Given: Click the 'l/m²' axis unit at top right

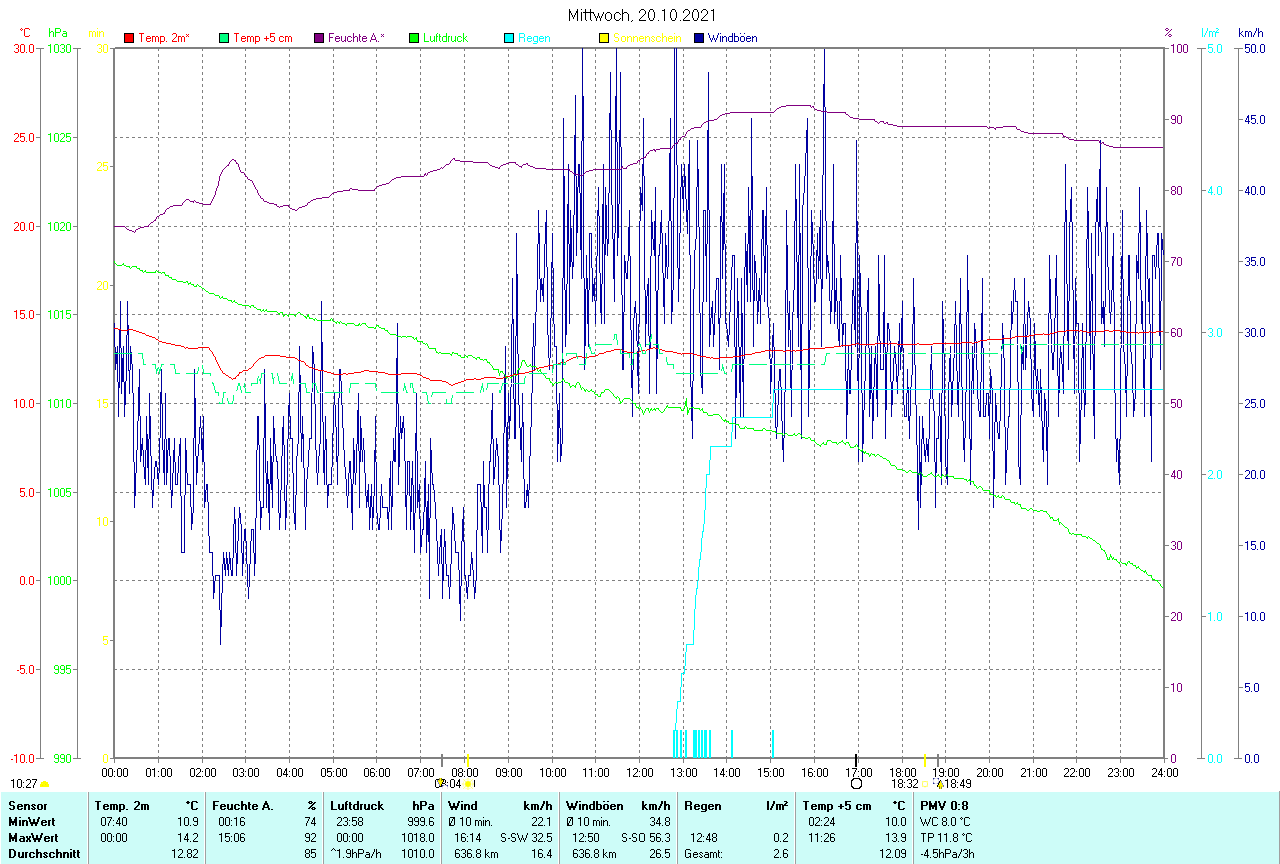Looking at the screenshot, I should click(x=1209, y=33).
